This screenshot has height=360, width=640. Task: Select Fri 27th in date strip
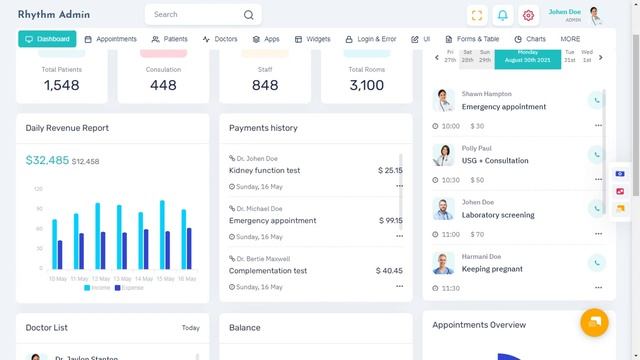tap(450, 56)
